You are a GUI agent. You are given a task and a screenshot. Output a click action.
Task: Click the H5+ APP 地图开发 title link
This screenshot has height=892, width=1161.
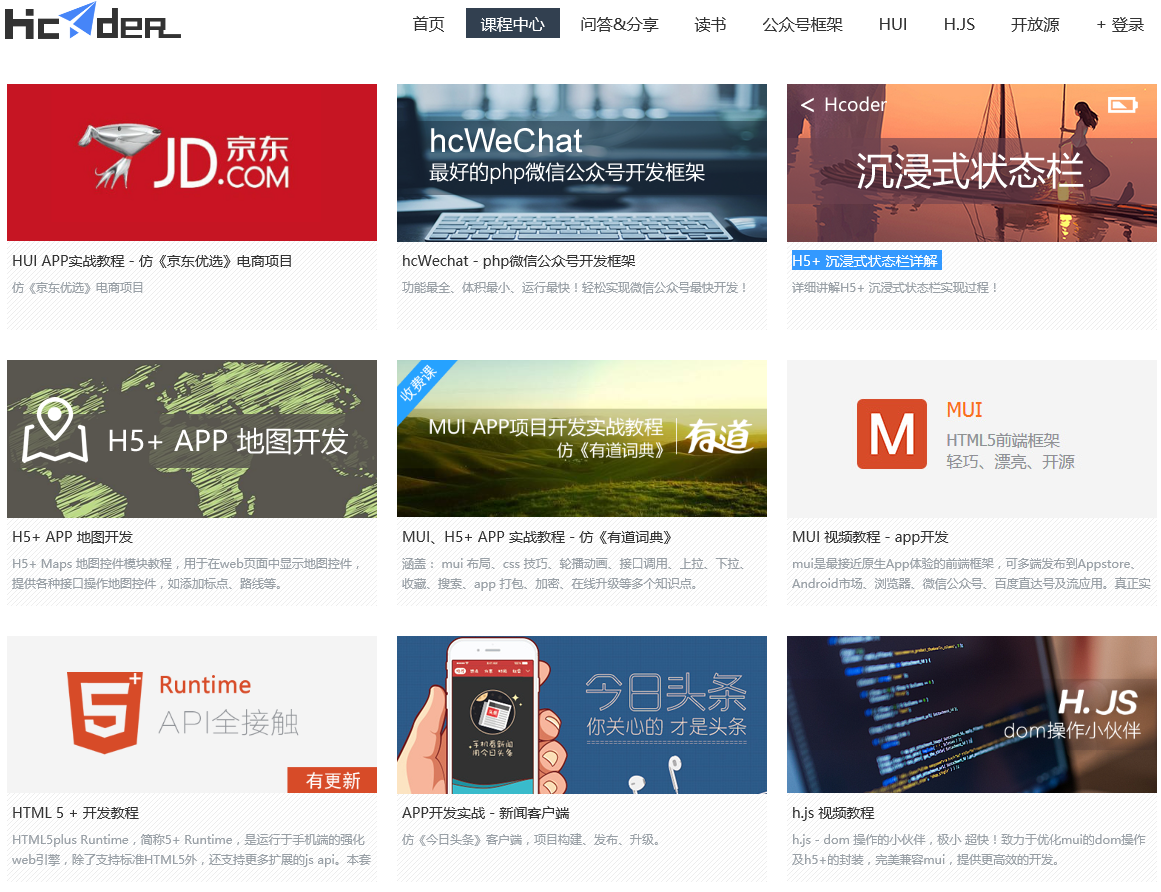point(73,537)
